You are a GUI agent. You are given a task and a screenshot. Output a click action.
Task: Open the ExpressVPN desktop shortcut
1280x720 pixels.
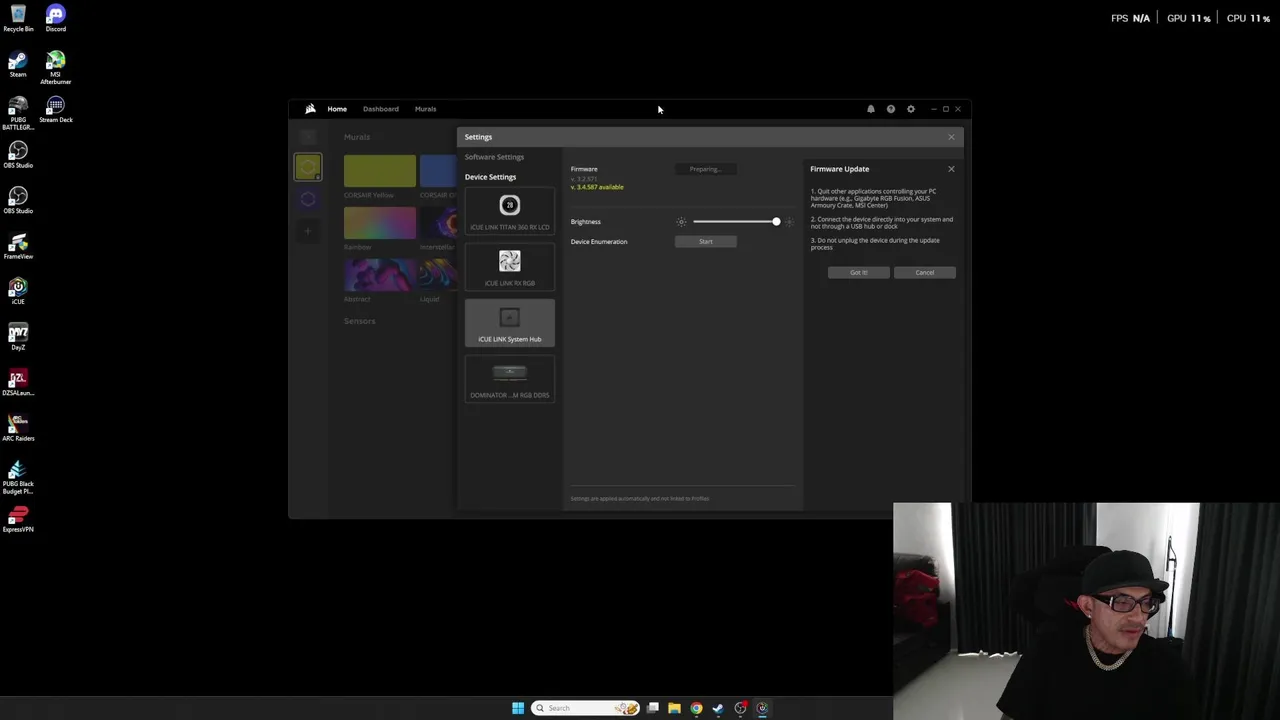coord(18,519)
